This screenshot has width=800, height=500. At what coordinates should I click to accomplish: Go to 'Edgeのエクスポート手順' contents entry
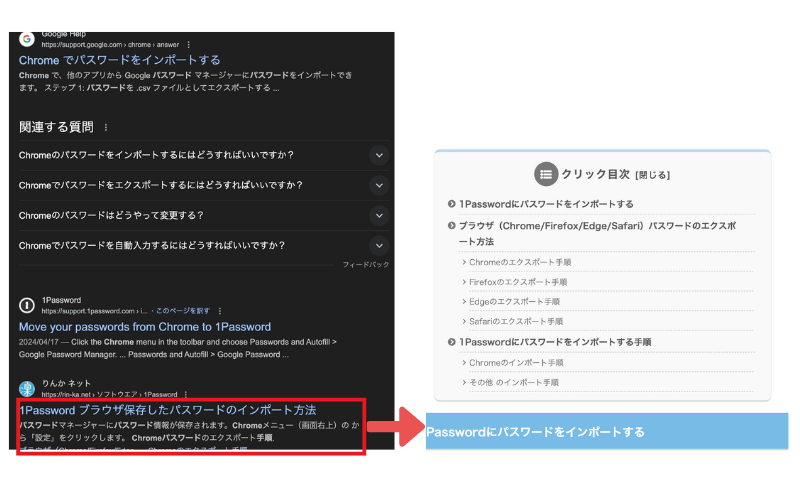tap(514, 302)
